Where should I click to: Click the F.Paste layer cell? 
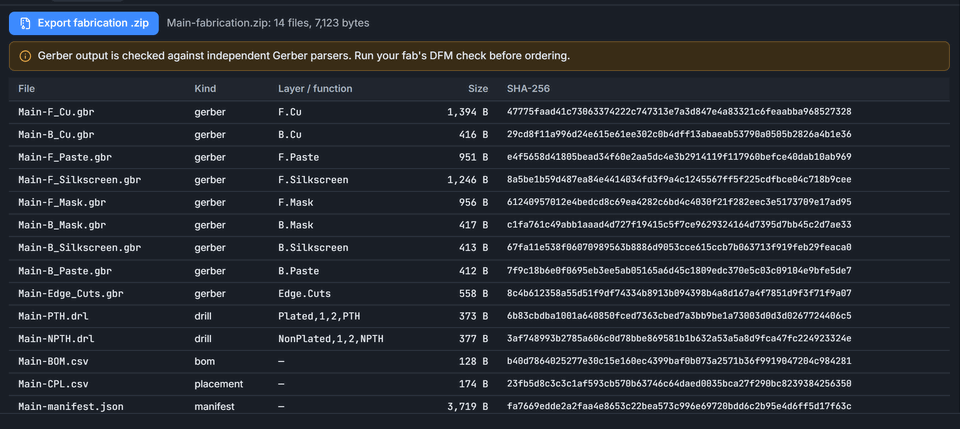298,157
